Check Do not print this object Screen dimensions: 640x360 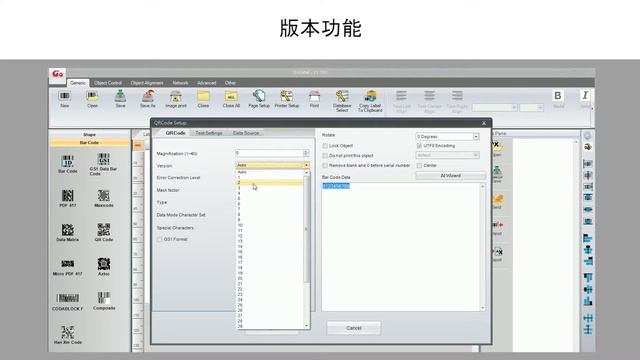pyautogui.click(x=325, y=156)
